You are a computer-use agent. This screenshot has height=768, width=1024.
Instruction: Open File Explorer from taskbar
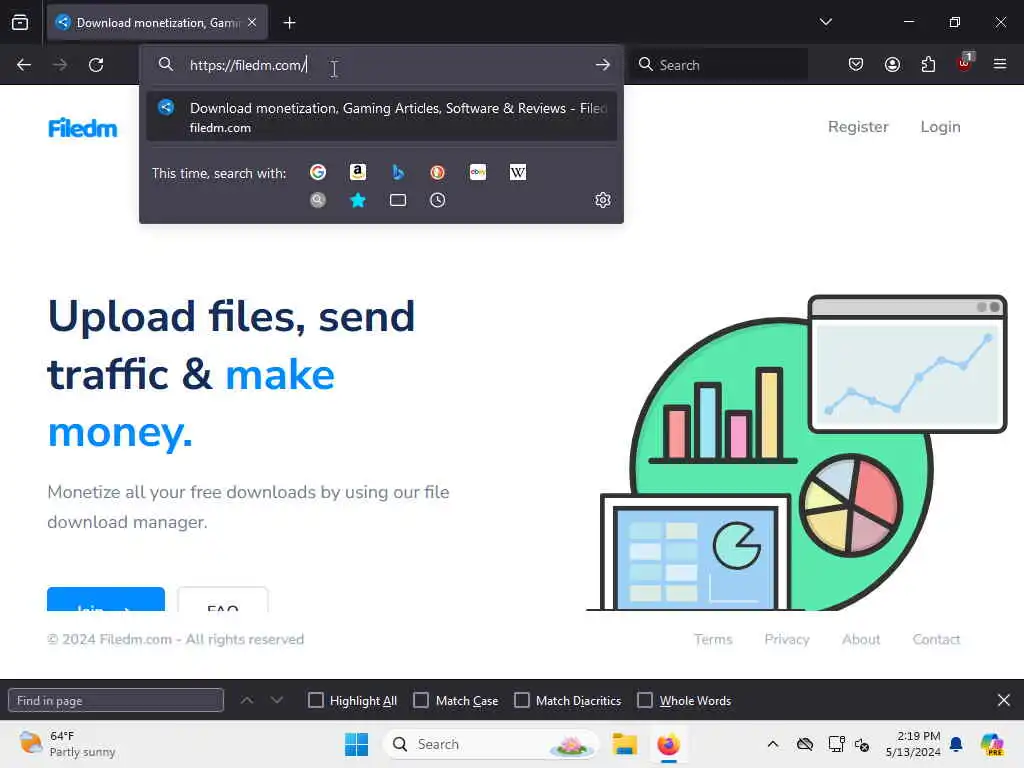coord(624,744)
